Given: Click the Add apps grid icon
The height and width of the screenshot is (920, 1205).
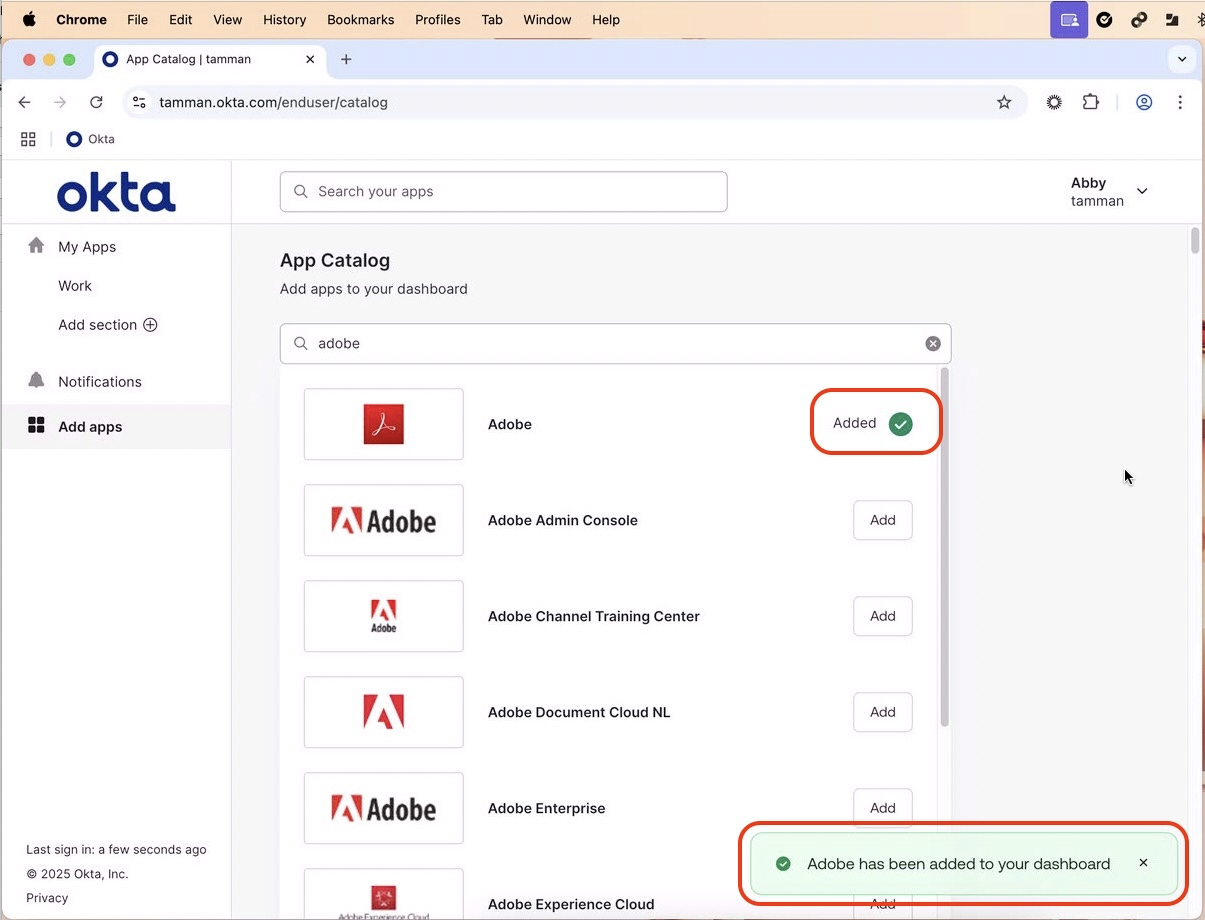Looking at the screenshot, I should pos(36,426).
